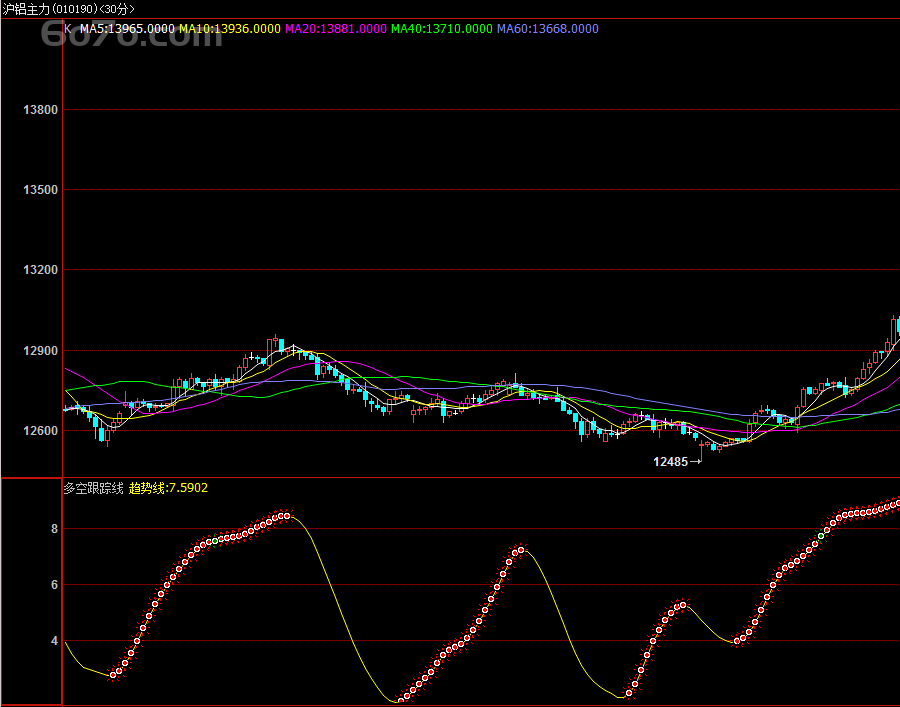Click the indicator axis label 8
Screen dimensions: 900x707
tap(55, 529)
